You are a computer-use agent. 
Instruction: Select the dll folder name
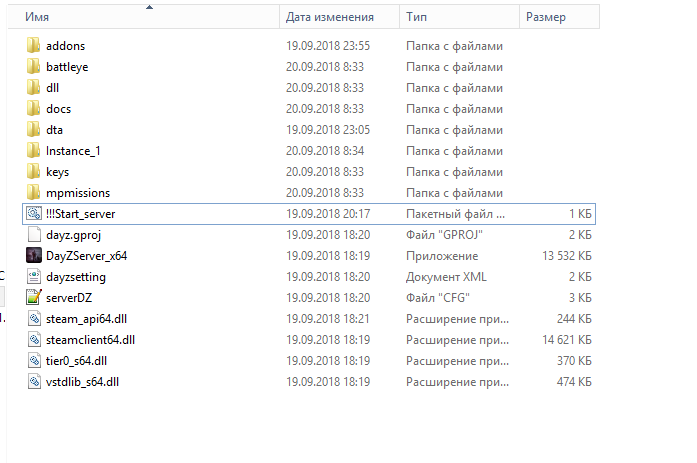point(52,88)
